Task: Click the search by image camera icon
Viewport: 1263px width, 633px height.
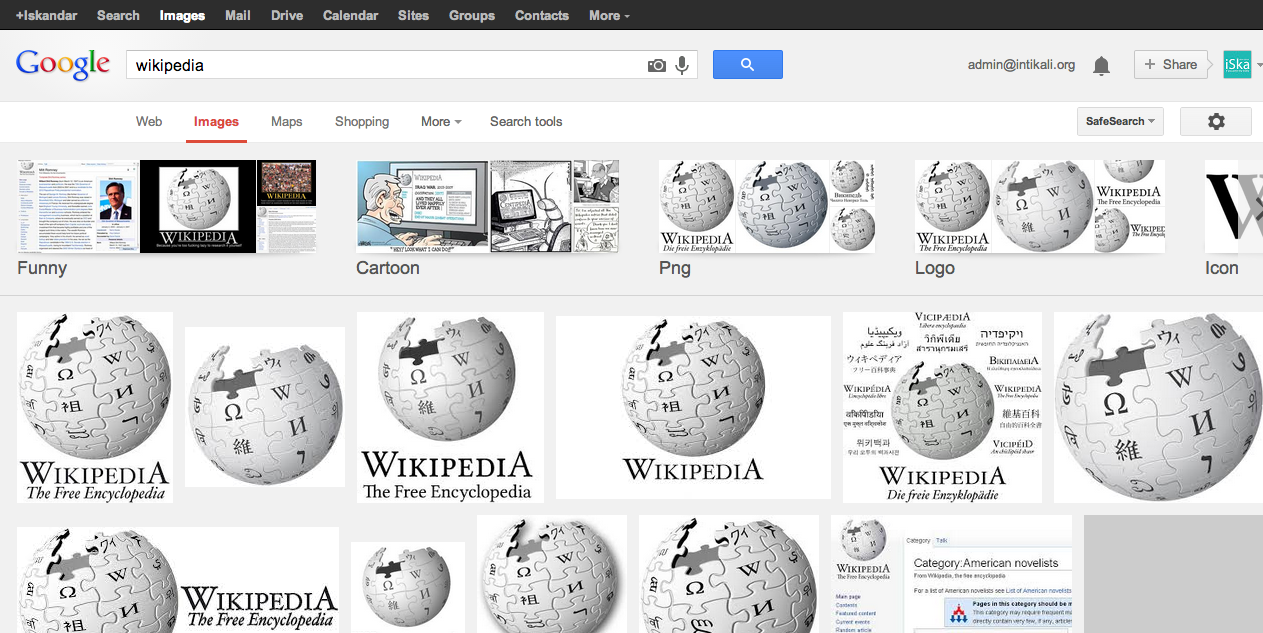Action: coord(656,65)
